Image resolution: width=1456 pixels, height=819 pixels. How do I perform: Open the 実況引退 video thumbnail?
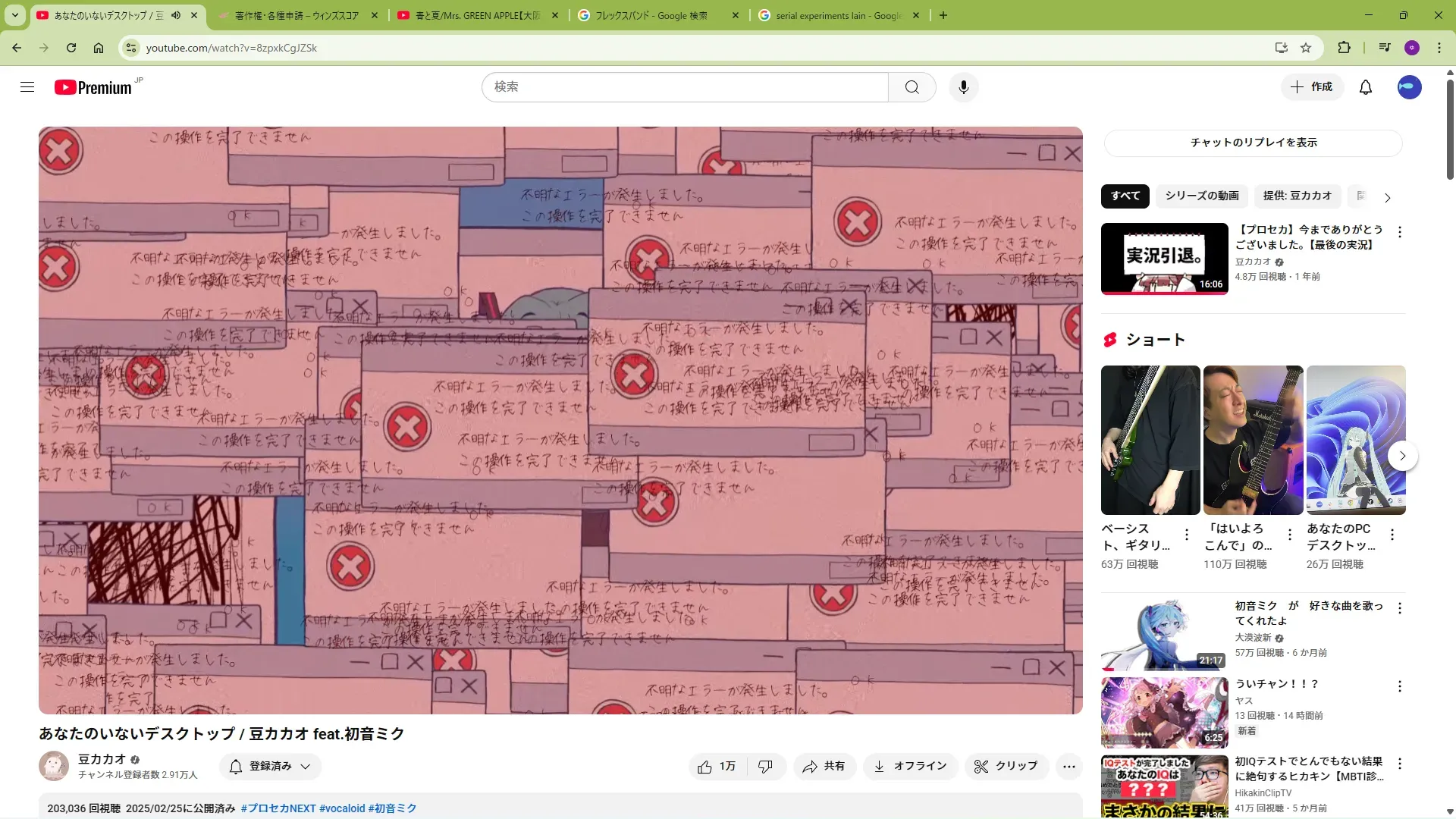(1164, 259)
